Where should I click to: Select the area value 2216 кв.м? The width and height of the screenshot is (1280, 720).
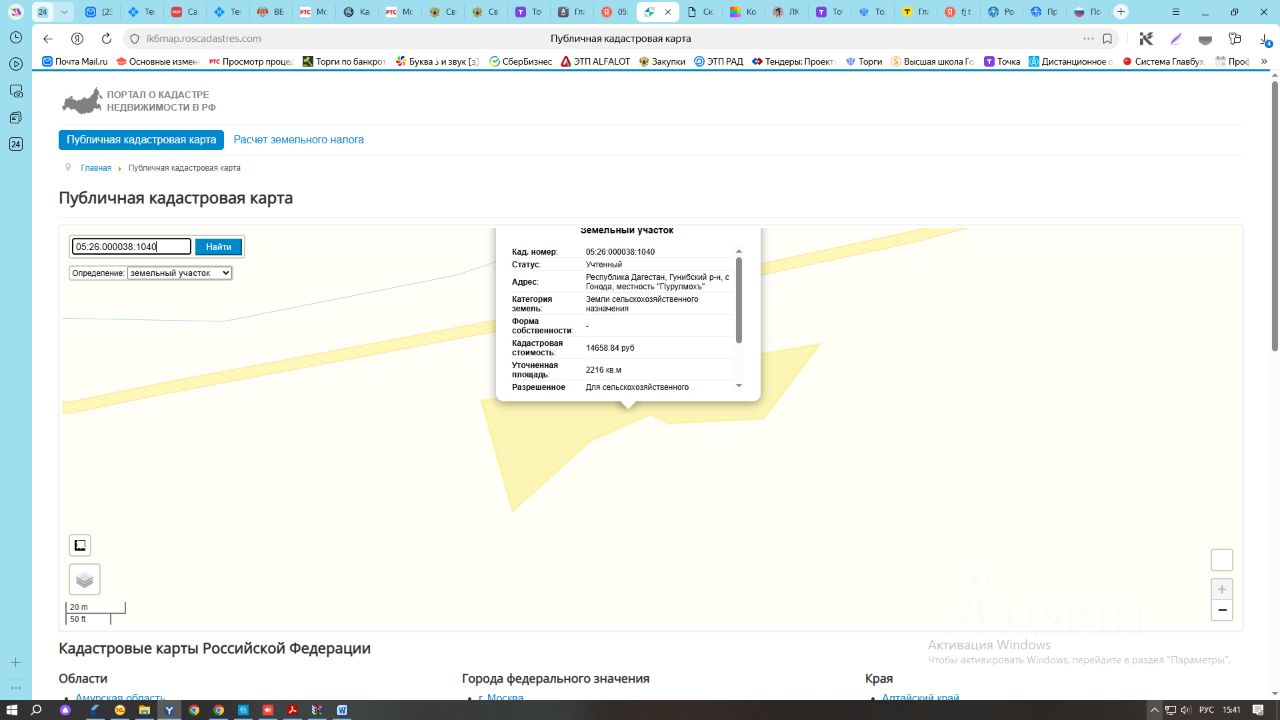click(604, 370)
